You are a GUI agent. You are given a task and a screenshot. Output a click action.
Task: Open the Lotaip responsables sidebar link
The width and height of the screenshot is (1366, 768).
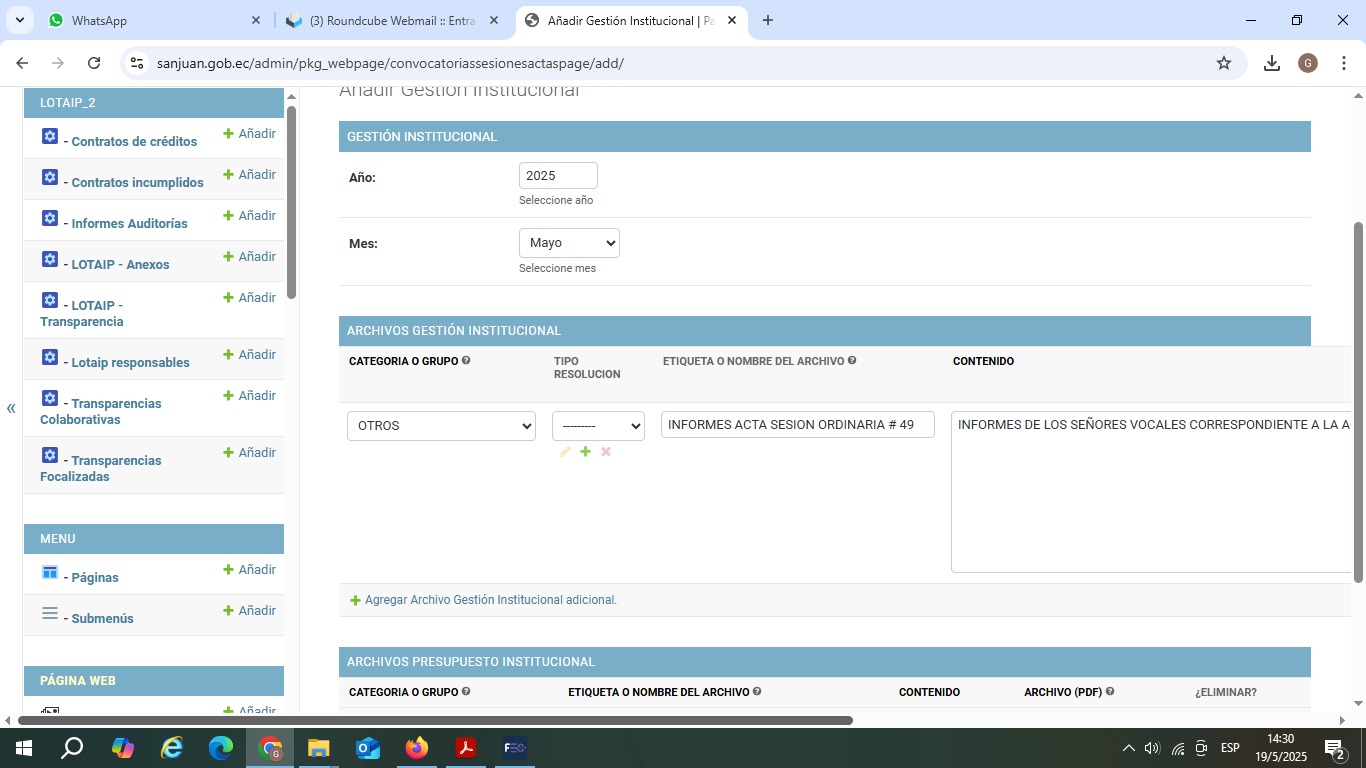point(130,362)
